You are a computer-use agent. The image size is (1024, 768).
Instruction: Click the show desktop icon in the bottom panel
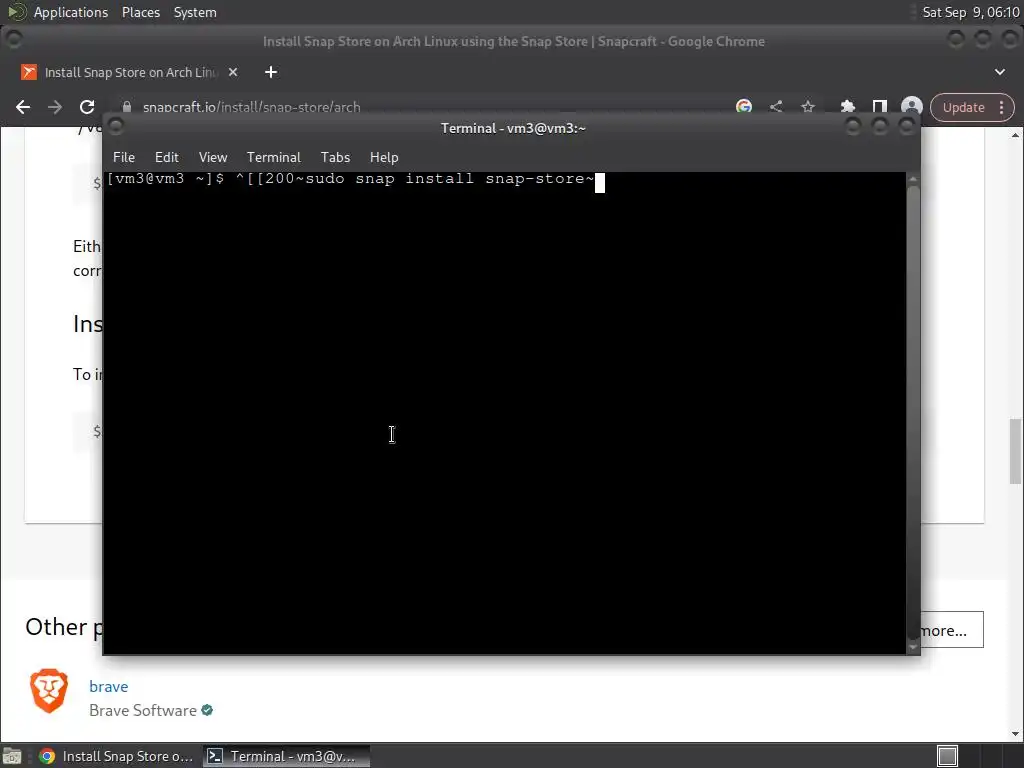pos(12,756)
